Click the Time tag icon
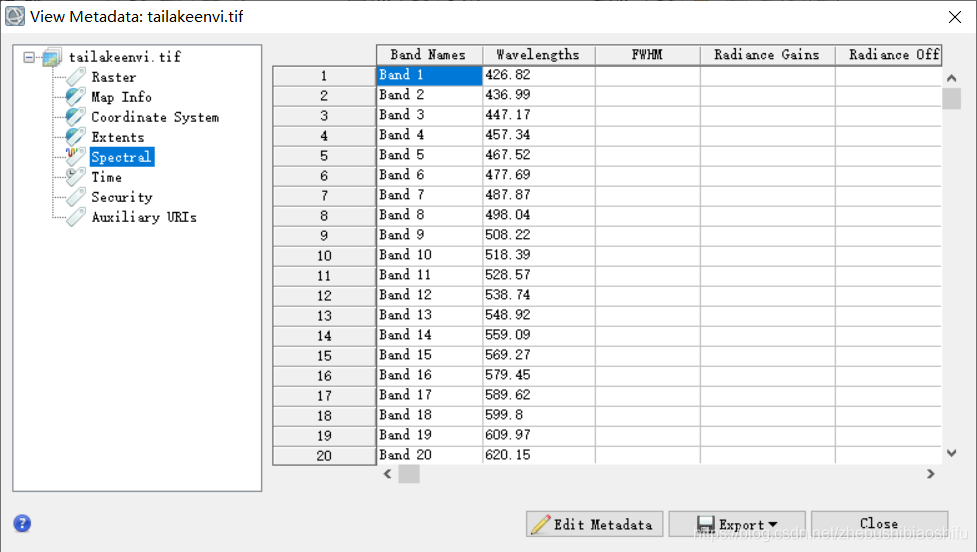Viewport: 977px width, 552px height. [75, 177]
